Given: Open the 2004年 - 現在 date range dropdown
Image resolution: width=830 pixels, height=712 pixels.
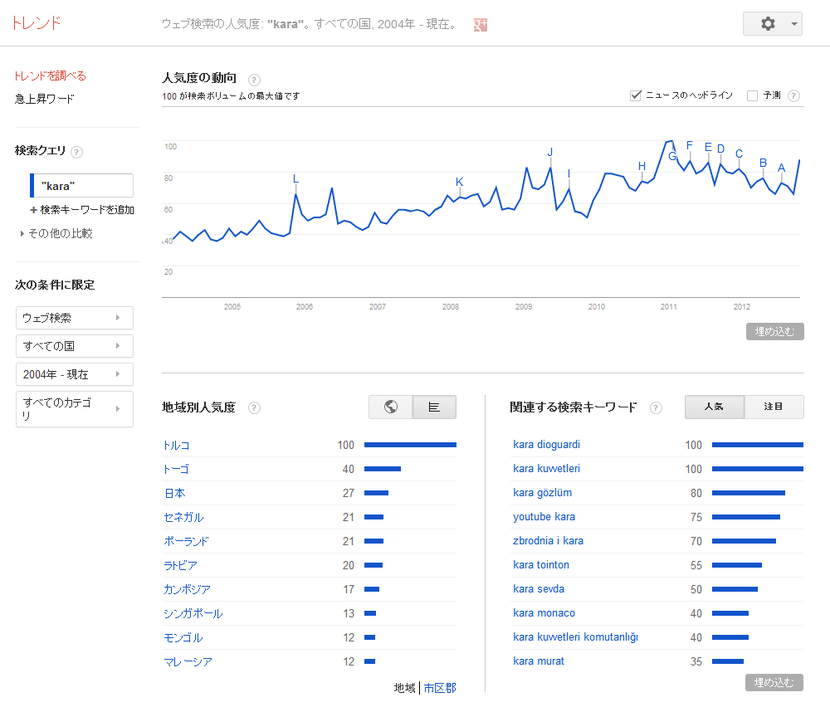Looking at the screenshot, I should (75, 374).
